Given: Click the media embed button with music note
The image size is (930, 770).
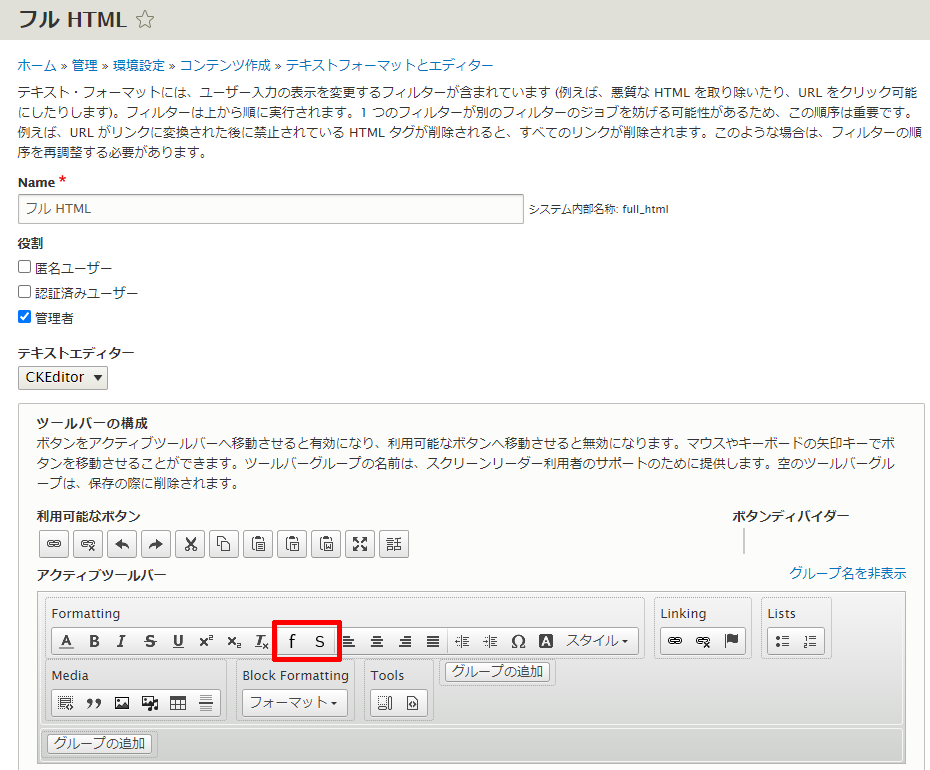Looking at the screenshot, I should pos(150,704).
